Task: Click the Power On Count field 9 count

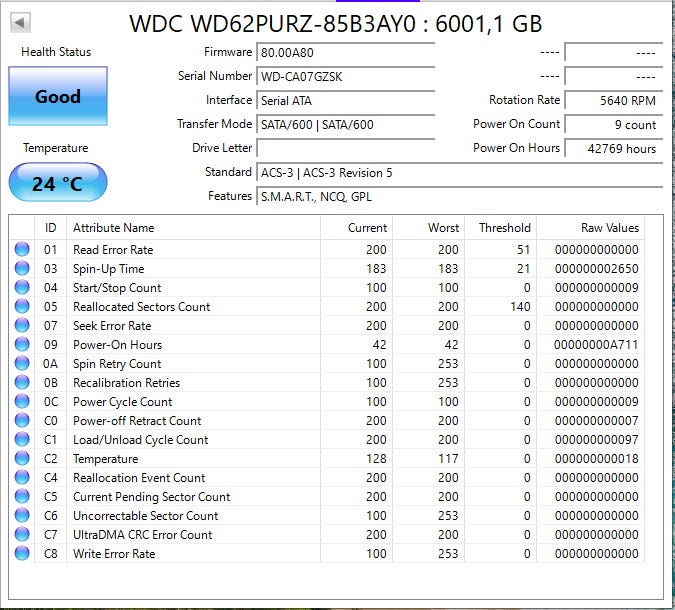Action: [x=613, y=125]
